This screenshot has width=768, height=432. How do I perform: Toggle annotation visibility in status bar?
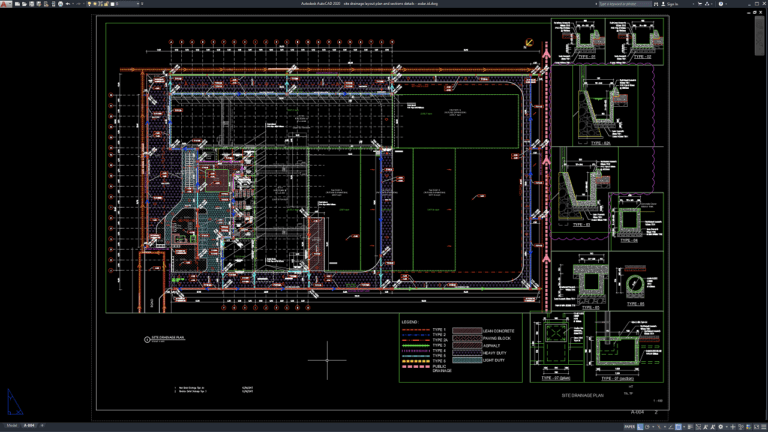705,427
